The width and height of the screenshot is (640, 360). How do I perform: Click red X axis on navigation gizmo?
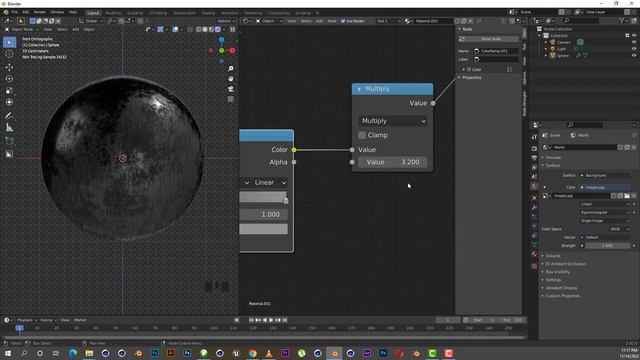click(x=232, y=50)
